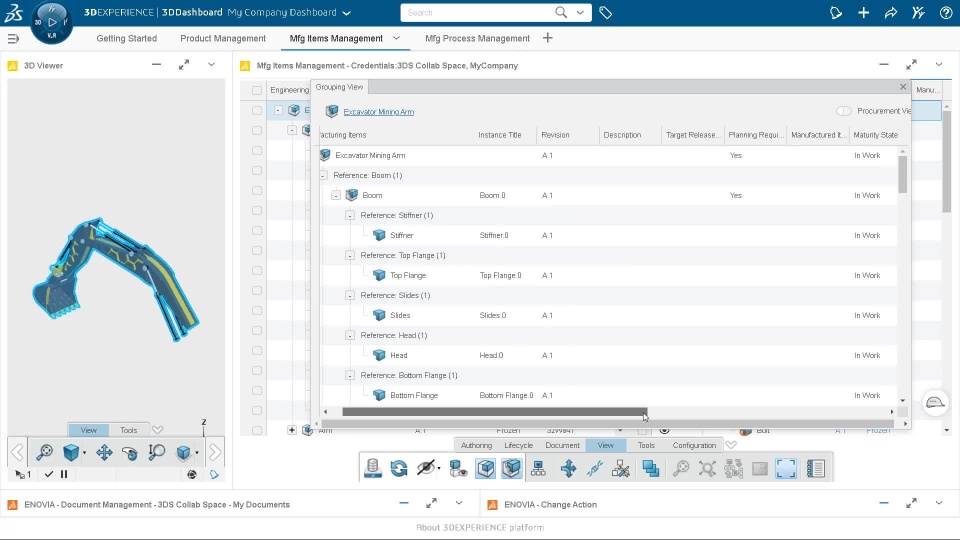Collapse the Boom item node
The image size is (960, 540).
[x=336, y=195]
